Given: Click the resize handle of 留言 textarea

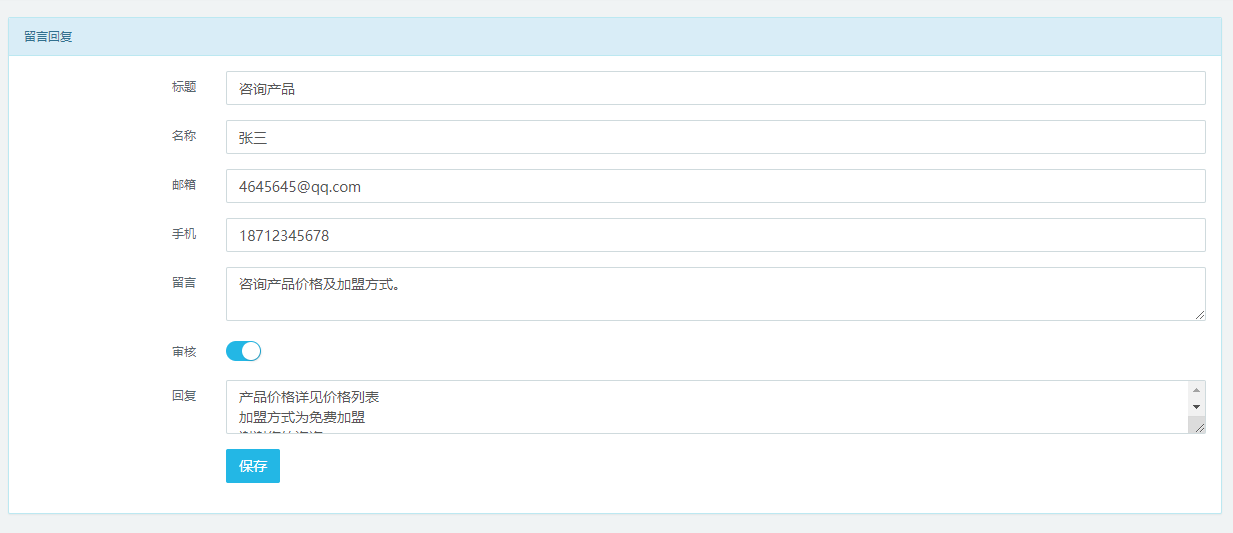Looking at the screenshot, I should click(x=1199, y=314).
